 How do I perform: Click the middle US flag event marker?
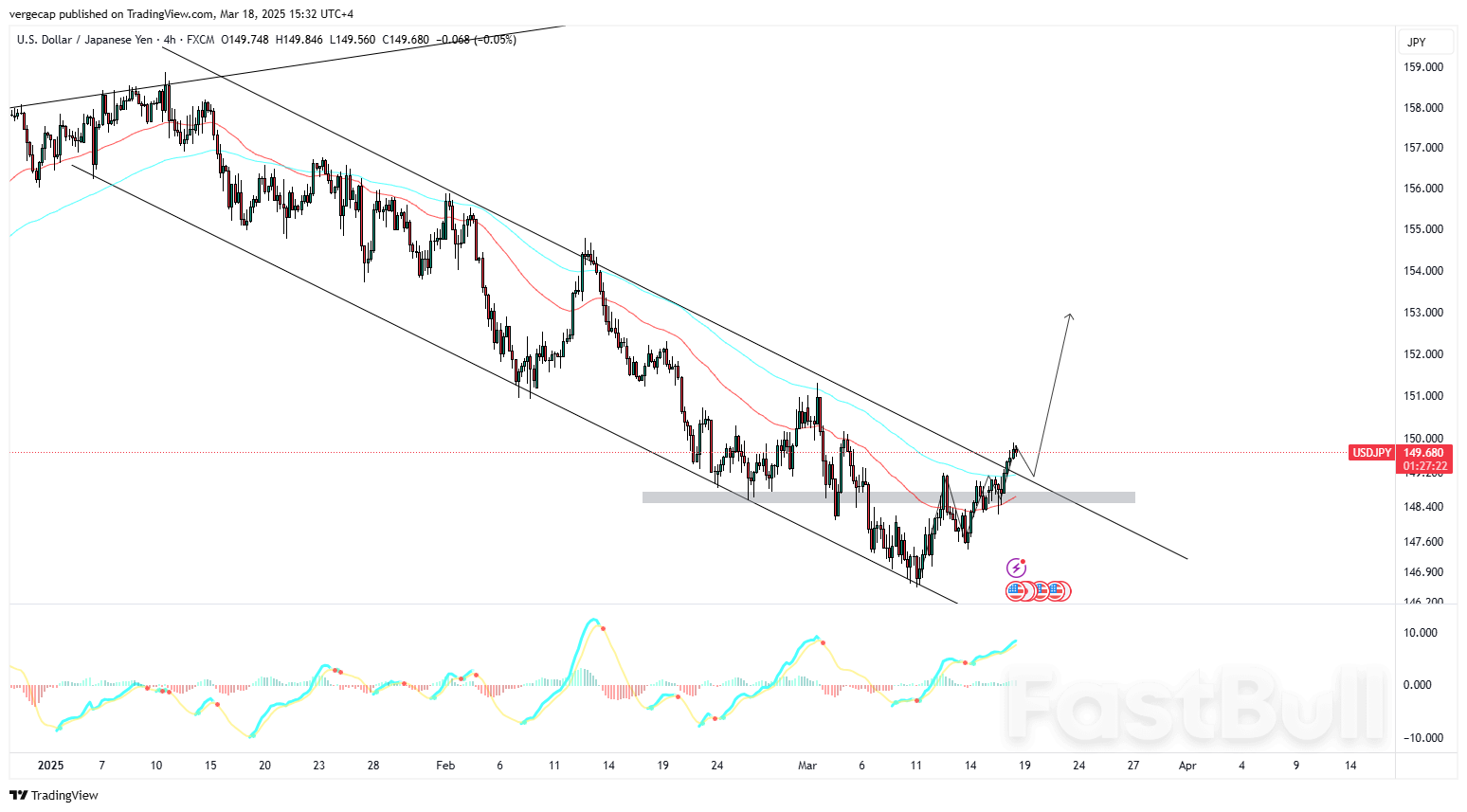click(x=1041, y=591)
